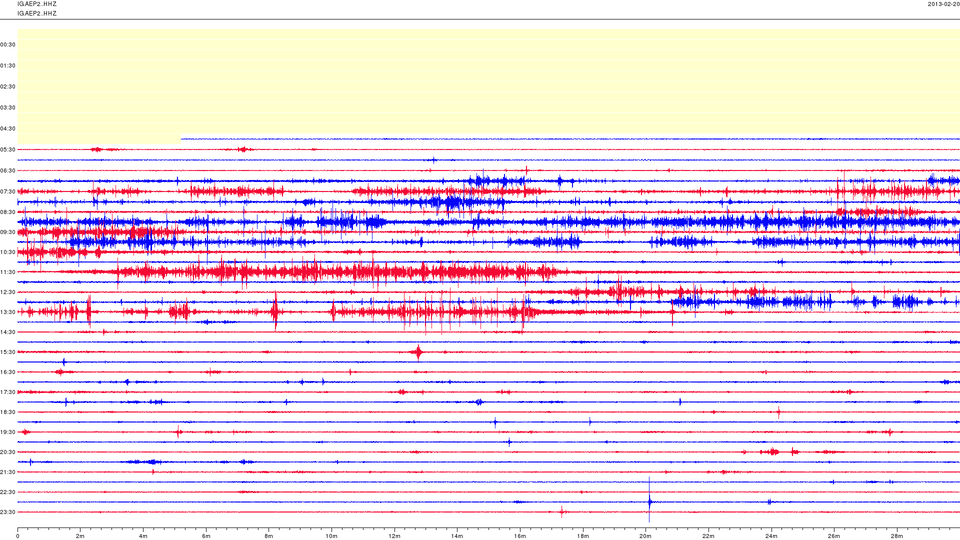Select the 2m axis tick label
The image size is (960, 540).
(x=80, y=536)
